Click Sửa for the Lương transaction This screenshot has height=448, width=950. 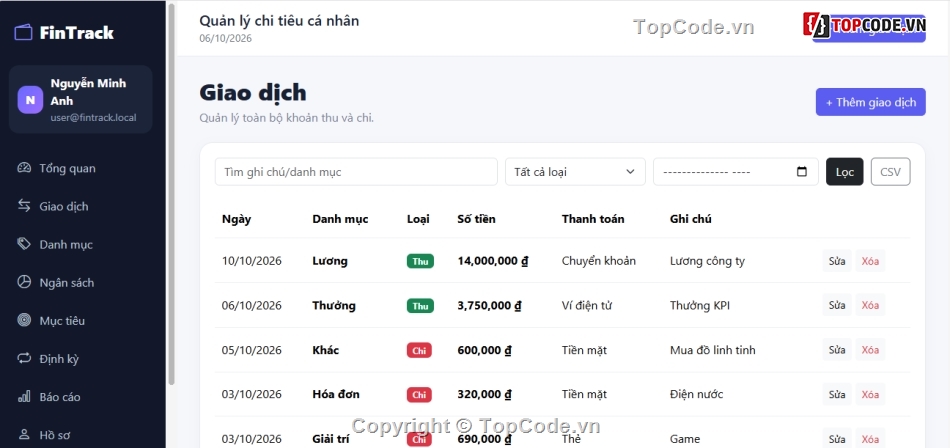coord(837,261)
